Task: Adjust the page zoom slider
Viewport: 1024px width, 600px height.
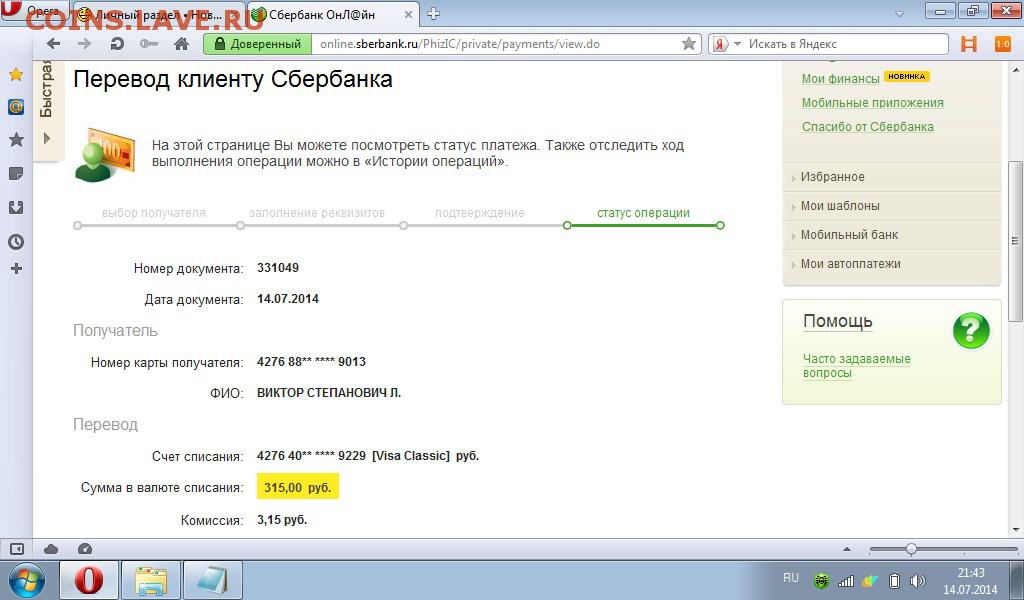Action: pyautogui.click(x=910, y=549)
